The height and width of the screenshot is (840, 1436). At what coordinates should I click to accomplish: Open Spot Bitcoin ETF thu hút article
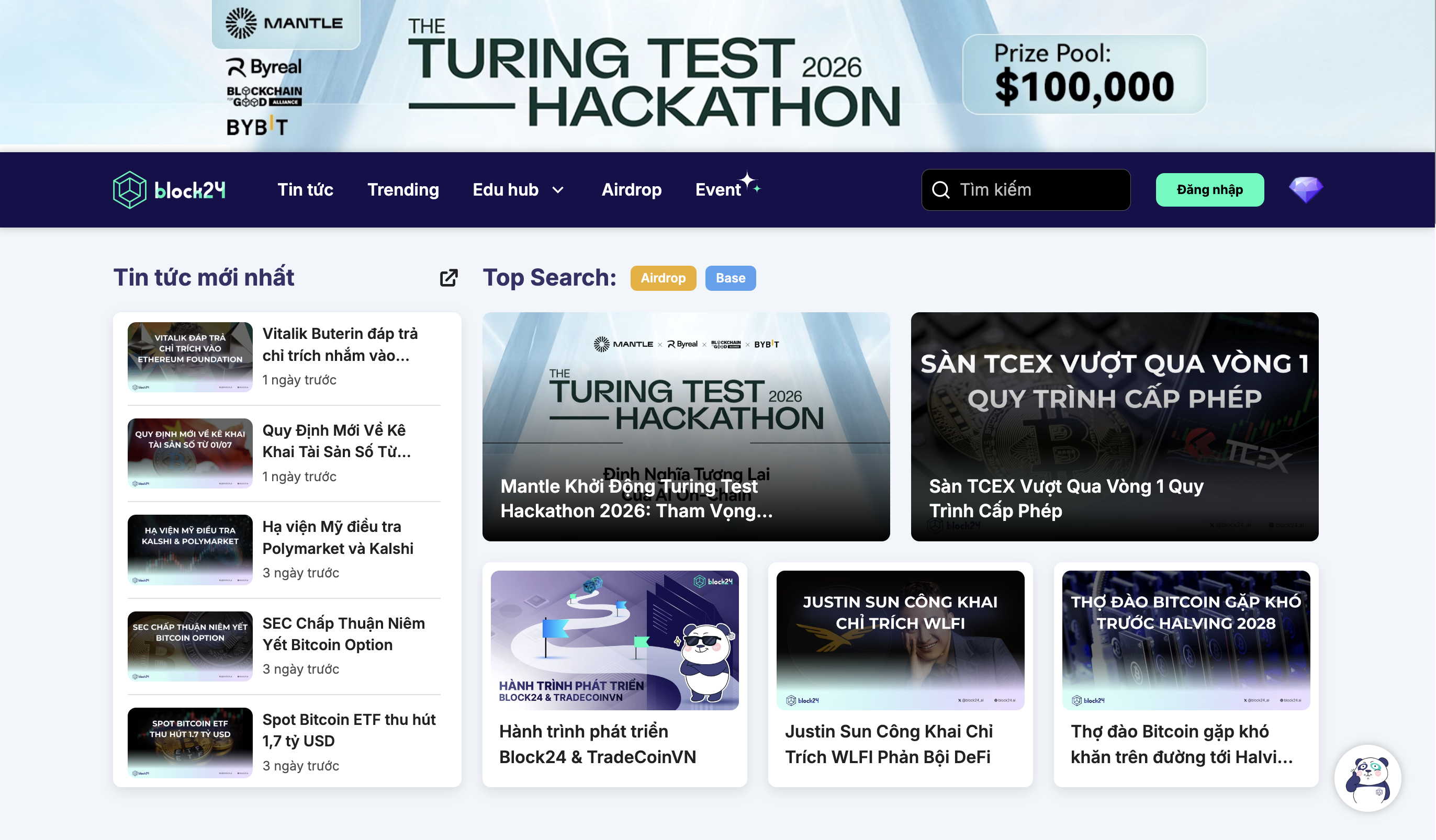click(349, 730)
